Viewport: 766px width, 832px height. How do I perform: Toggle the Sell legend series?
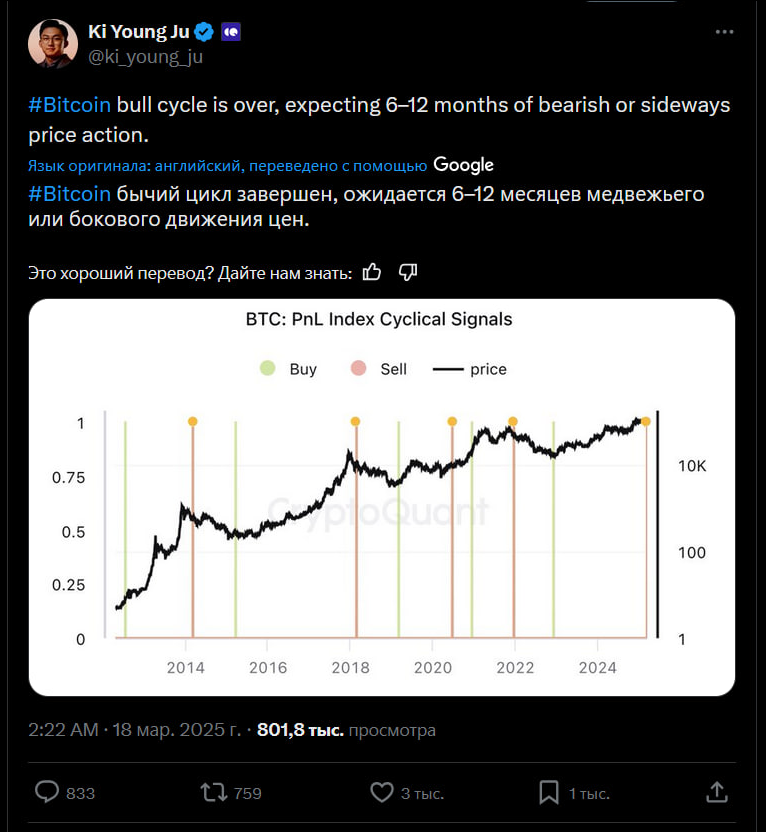point(380,369)
